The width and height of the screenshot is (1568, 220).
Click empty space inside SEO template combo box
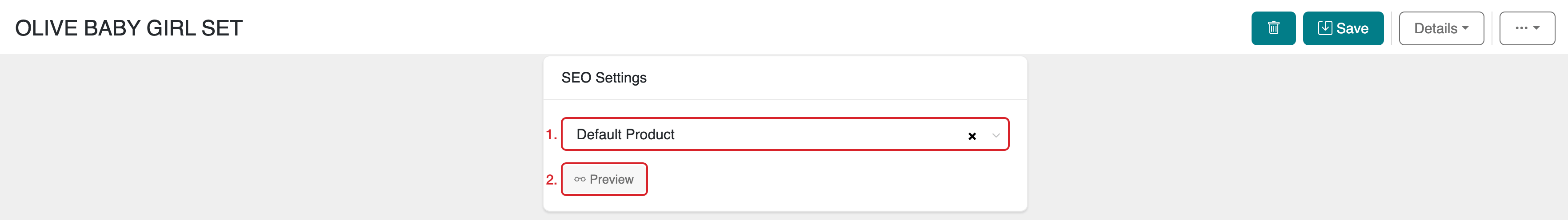[x=822, y=134]
